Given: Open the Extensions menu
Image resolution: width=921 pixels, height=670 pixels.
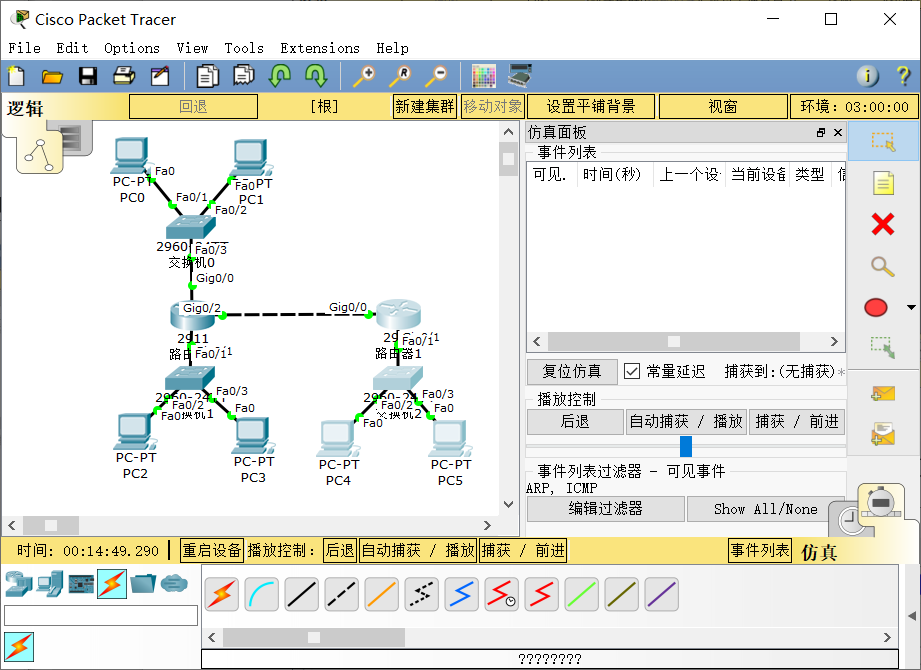Looking at the screenshot, I should coord(320,48).
